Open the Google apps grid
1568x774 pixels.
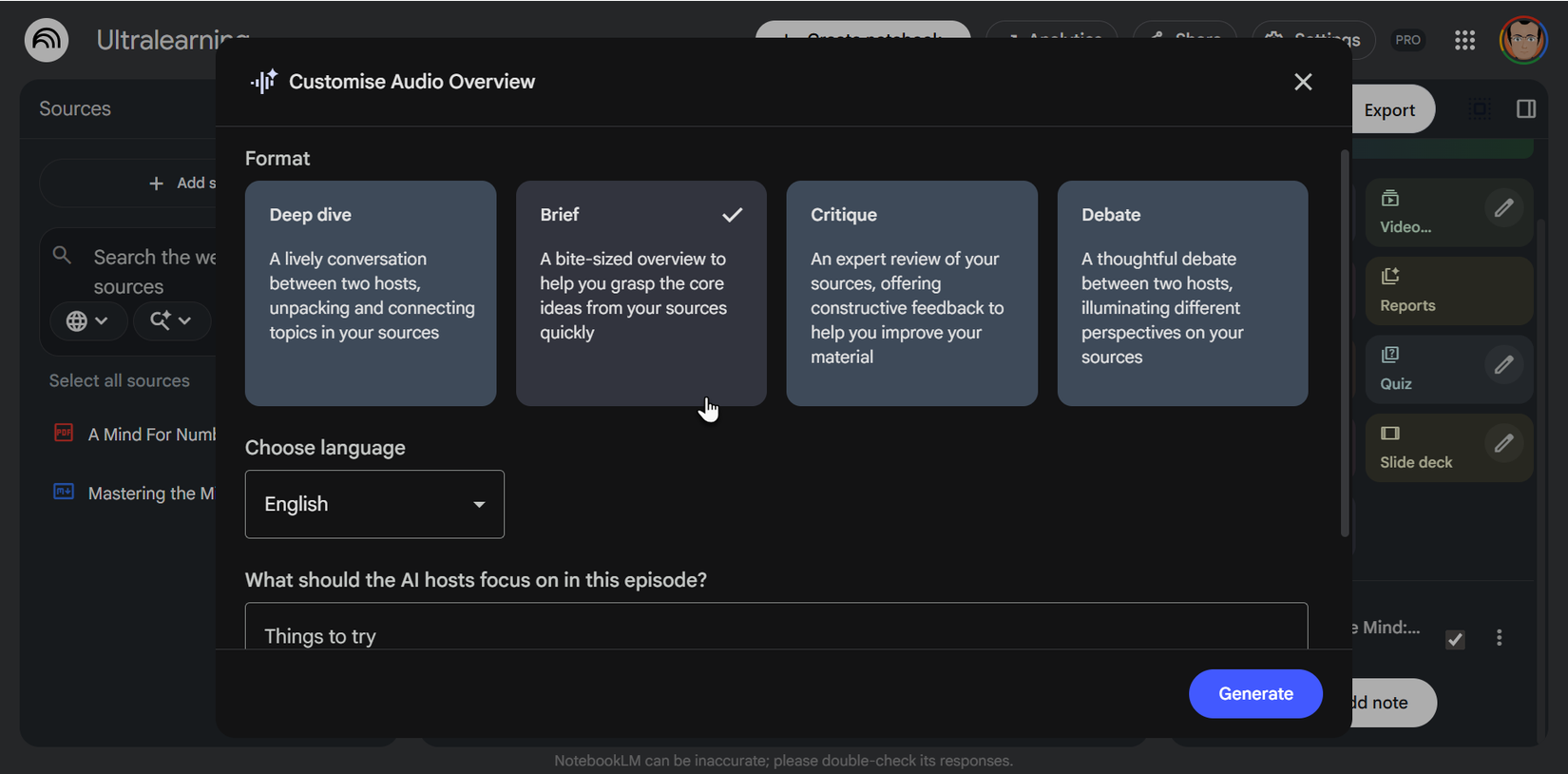1464,40
